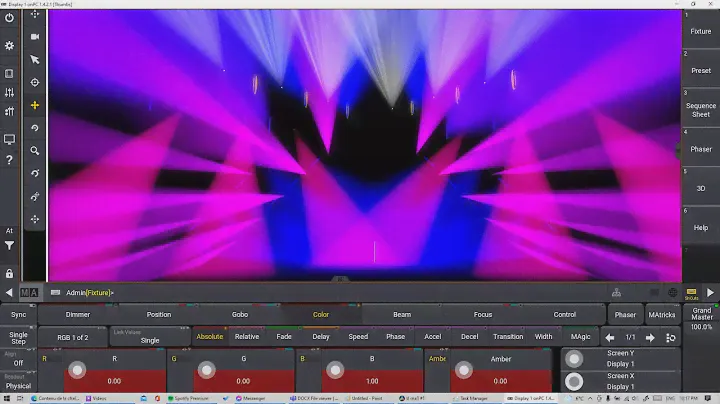The image size is (720, 404).
Task: Click the lock icon at bottom left
Action: click(x=10, y=273)
